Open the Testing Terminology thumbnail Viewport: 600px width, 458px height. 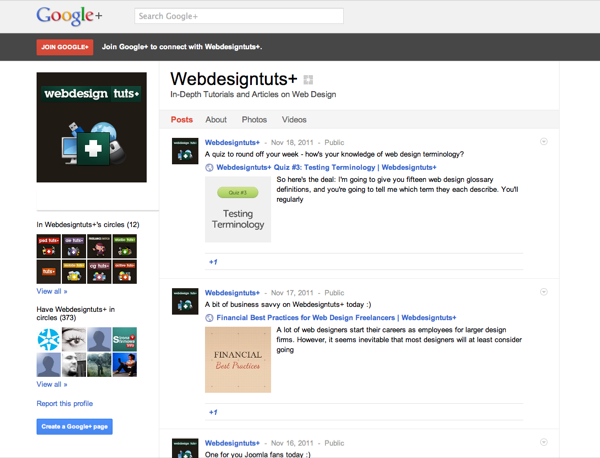coord(238,209)
